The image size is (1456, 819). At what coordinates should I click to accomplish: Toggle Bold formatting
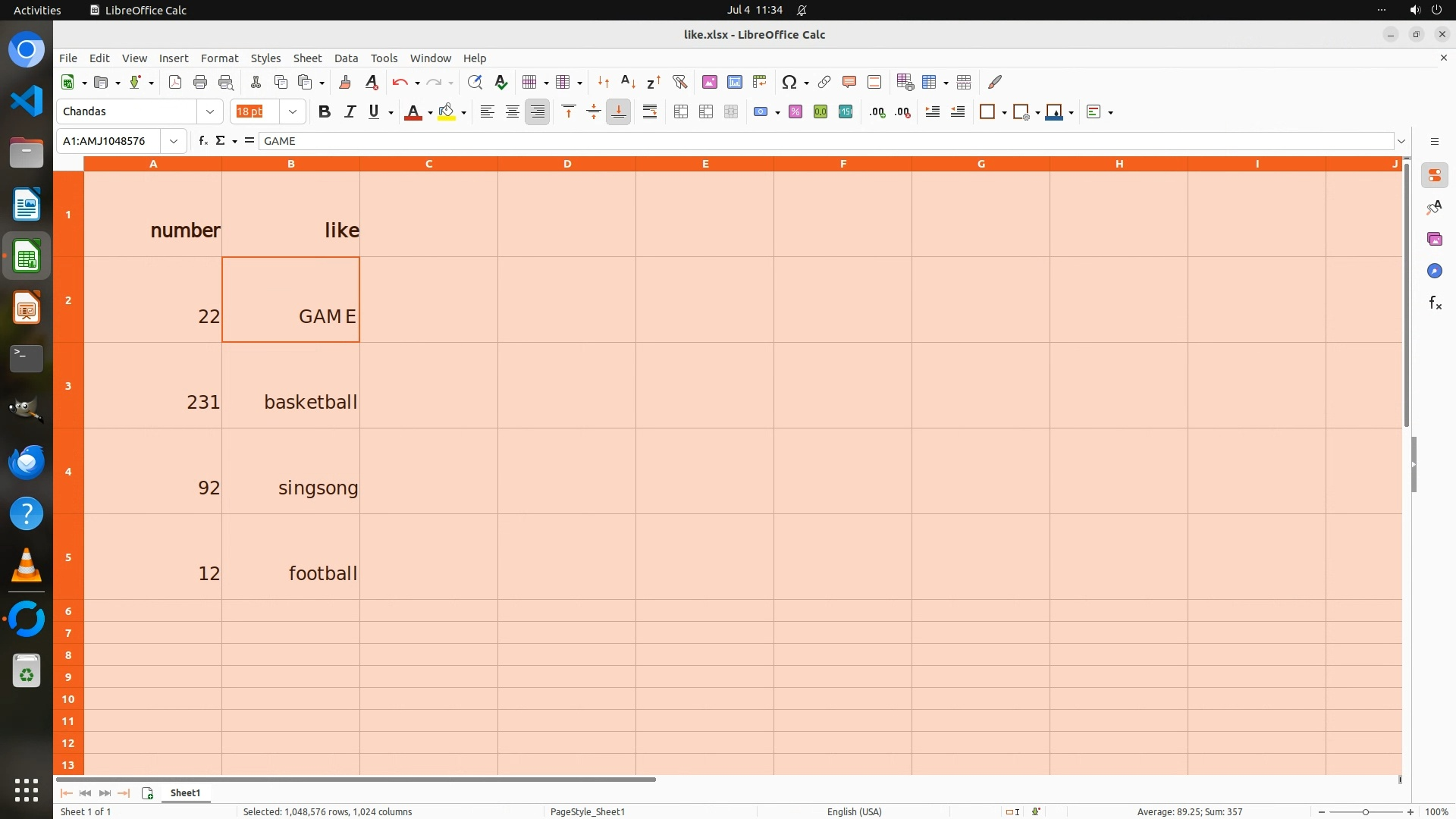(325, 112)
